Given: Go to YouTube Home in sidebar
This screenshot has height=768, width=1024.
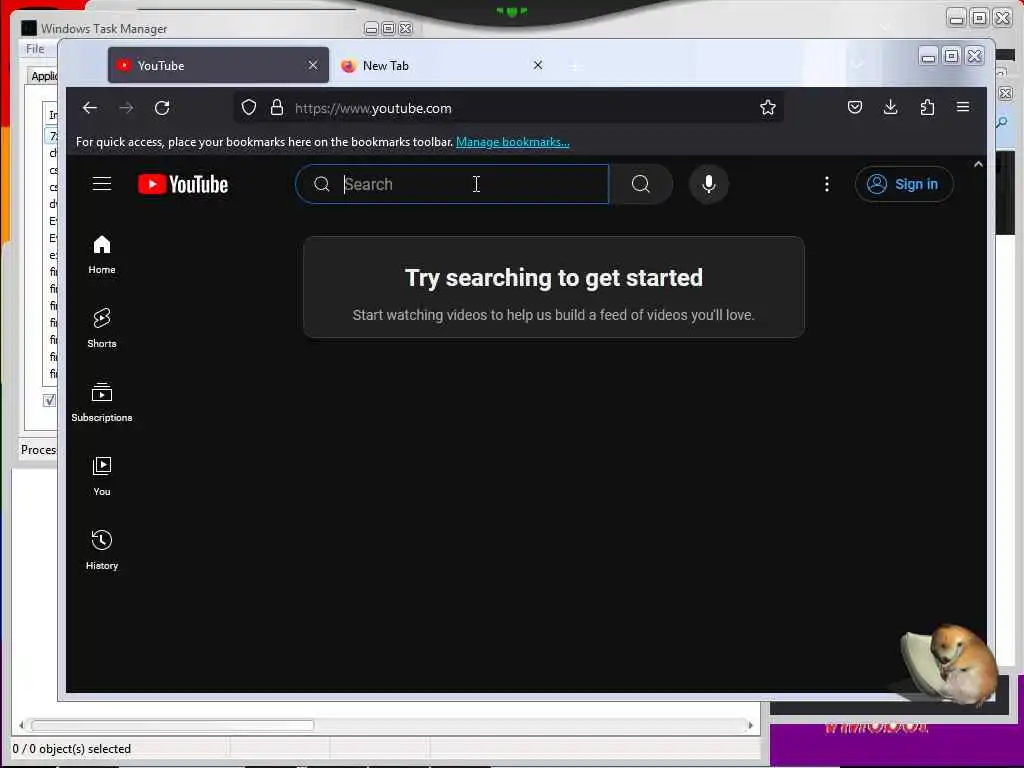Looking at the screenshot, I should click(x=102, y=255).
